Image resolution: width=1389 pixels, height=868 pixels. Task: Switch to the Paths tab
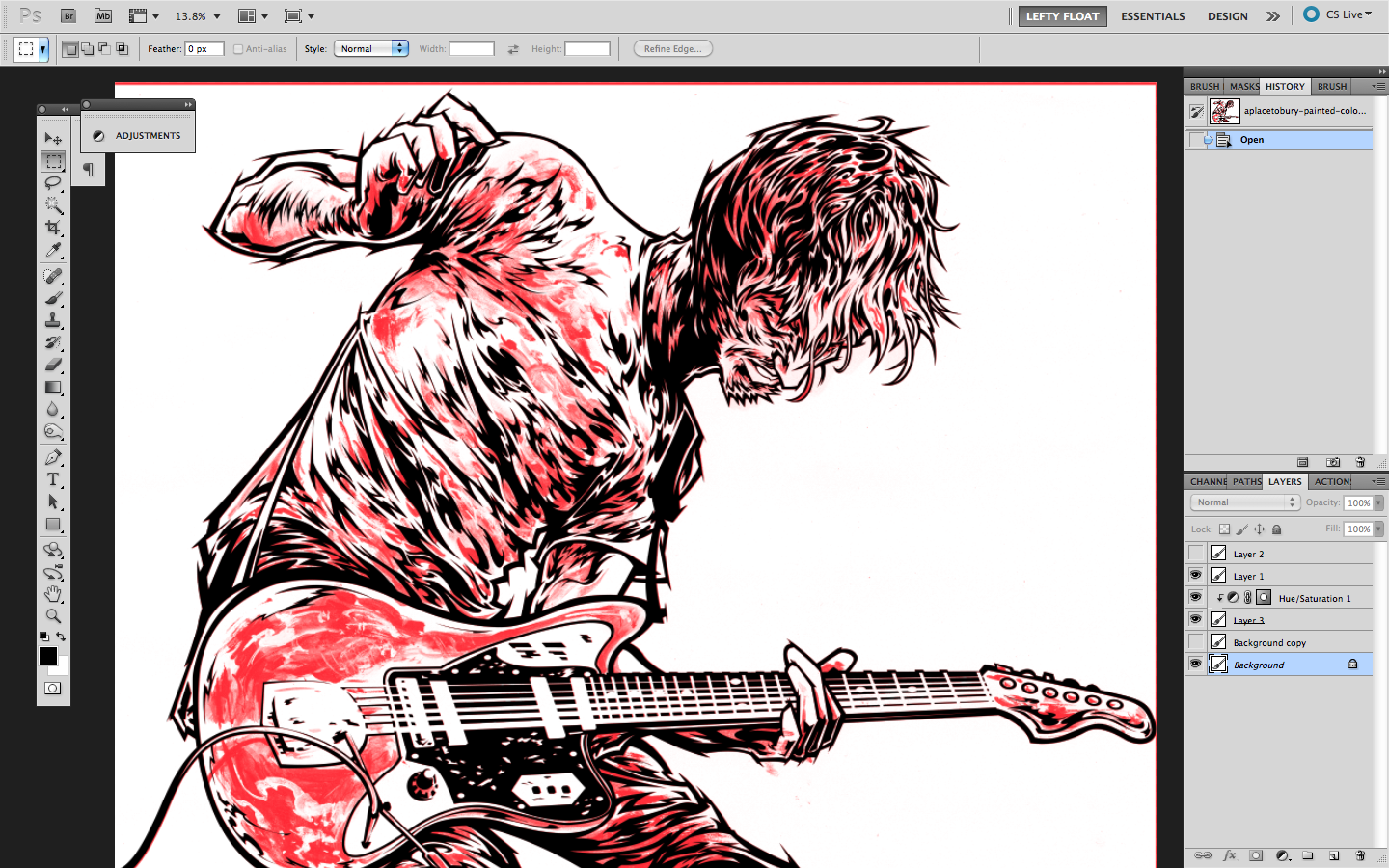coord(1246,481)
